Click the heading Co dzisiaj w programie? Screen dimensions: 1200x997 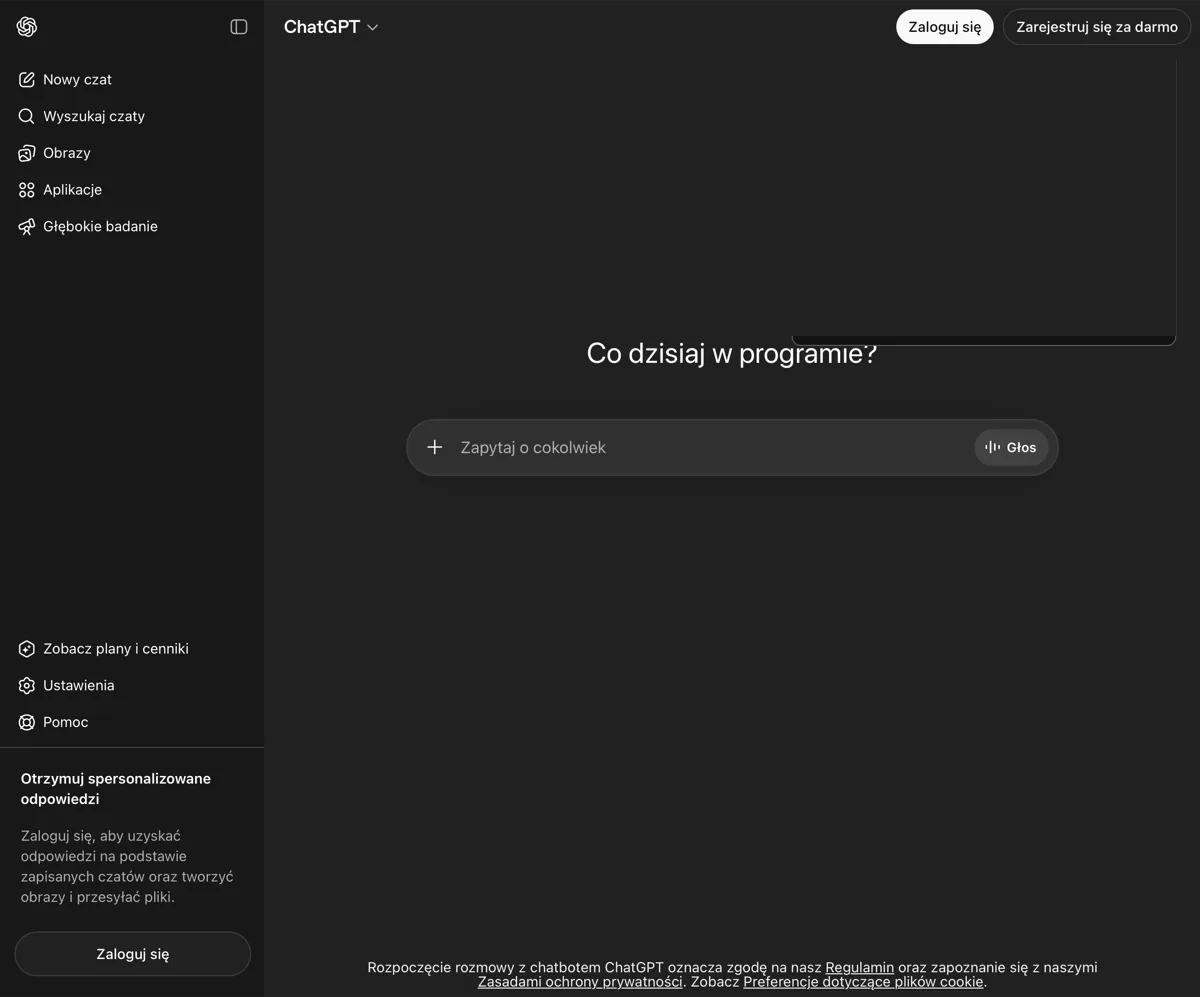coord(732,354)
